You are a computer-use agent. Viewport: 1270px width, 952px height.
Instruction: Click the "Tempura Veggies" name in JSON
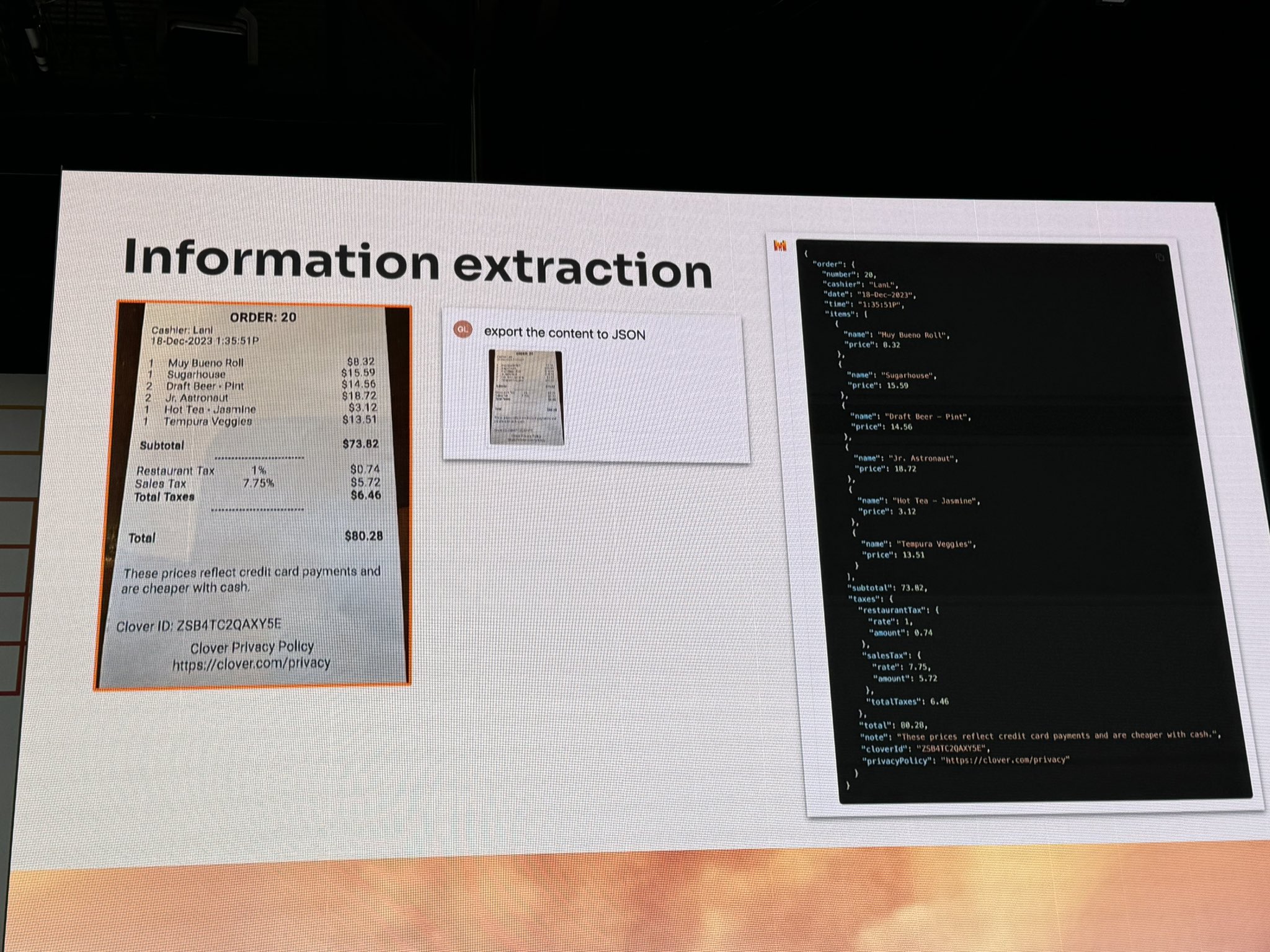pos(934,544)
